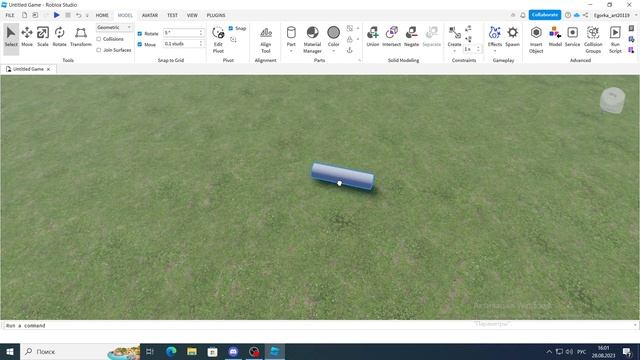Viewport: 640px width, 360px height.
Task: Click the share icon near Collaborate
Action: click(x=585, y=15)
